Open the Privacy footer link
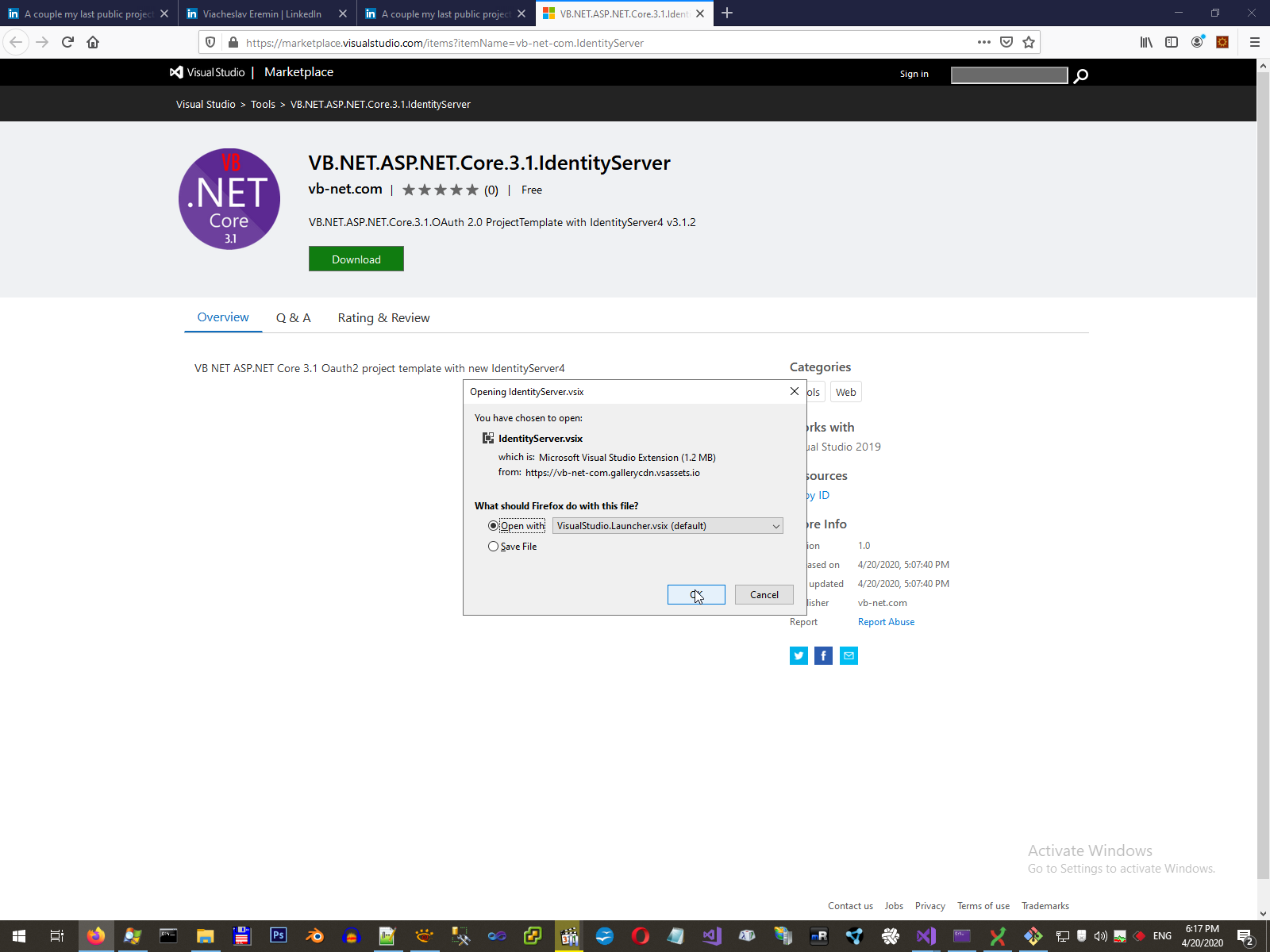The image size is (1270, 952). pyautogui.click(x=930, y=906)
